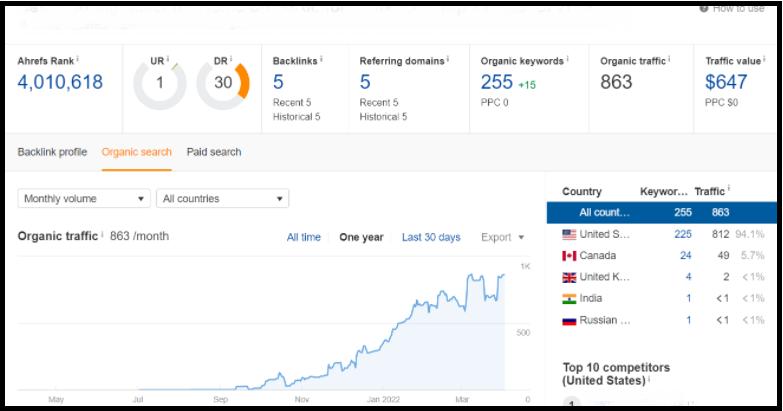
Task: Click the DR gauge showing 30
Action: (x=223, y=83)
